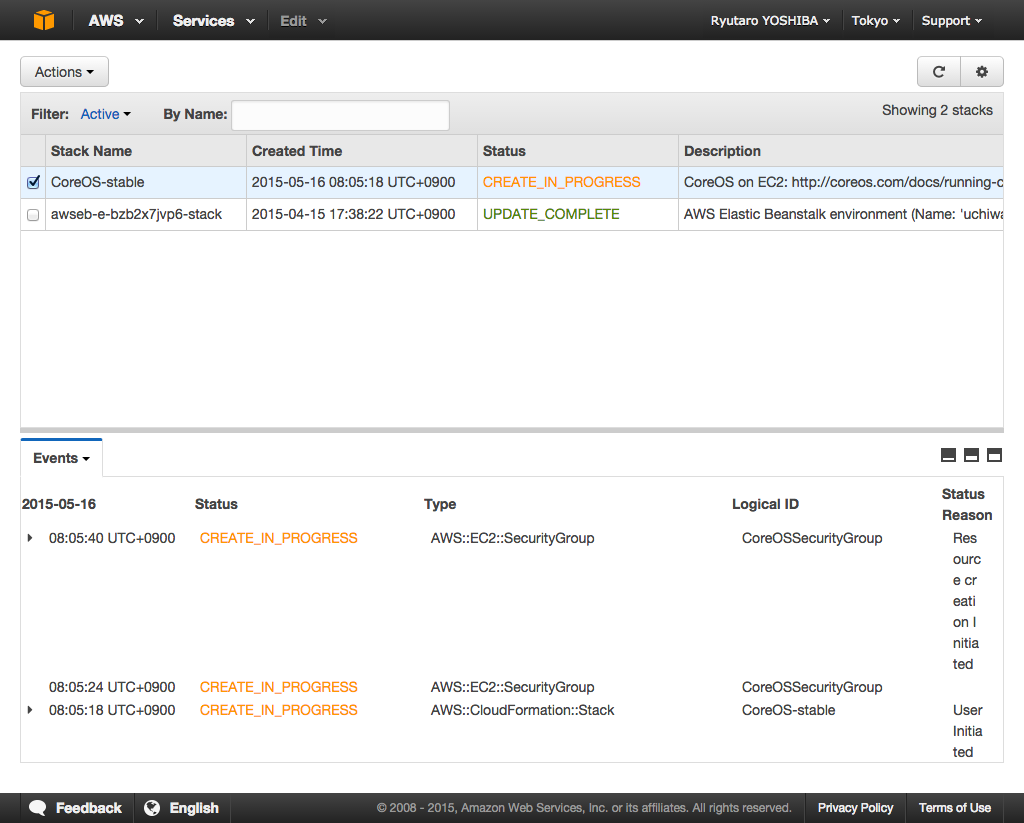Viewport: 1024px width, 823px height.
Task: Open Ryutaro YOSHIBA account menu
Action: (x=770, y=21)
